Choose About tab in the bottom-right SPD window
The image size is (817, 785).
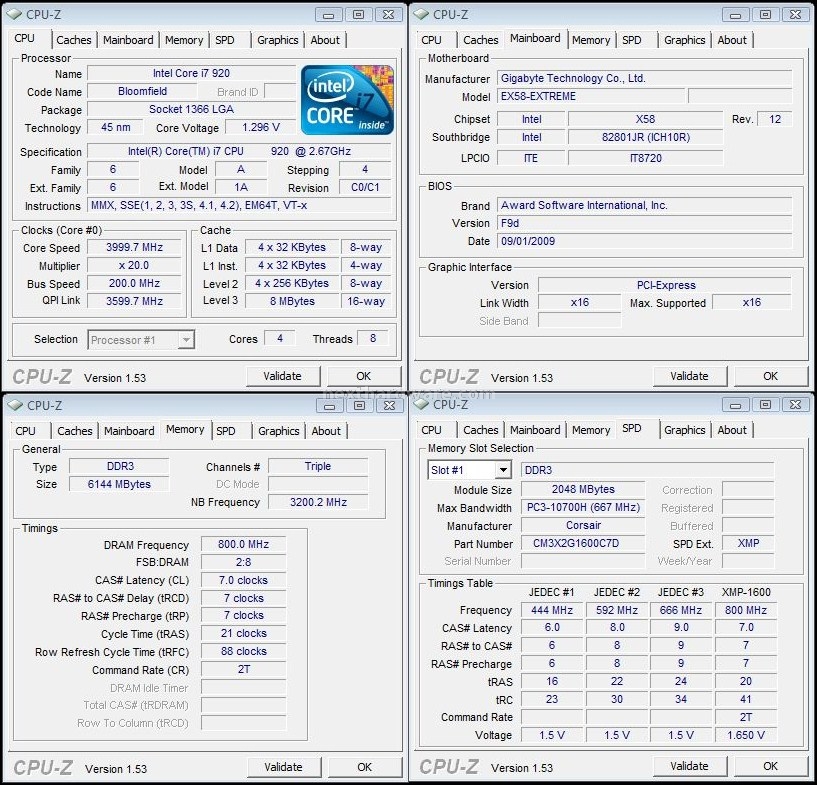(732, 430)
